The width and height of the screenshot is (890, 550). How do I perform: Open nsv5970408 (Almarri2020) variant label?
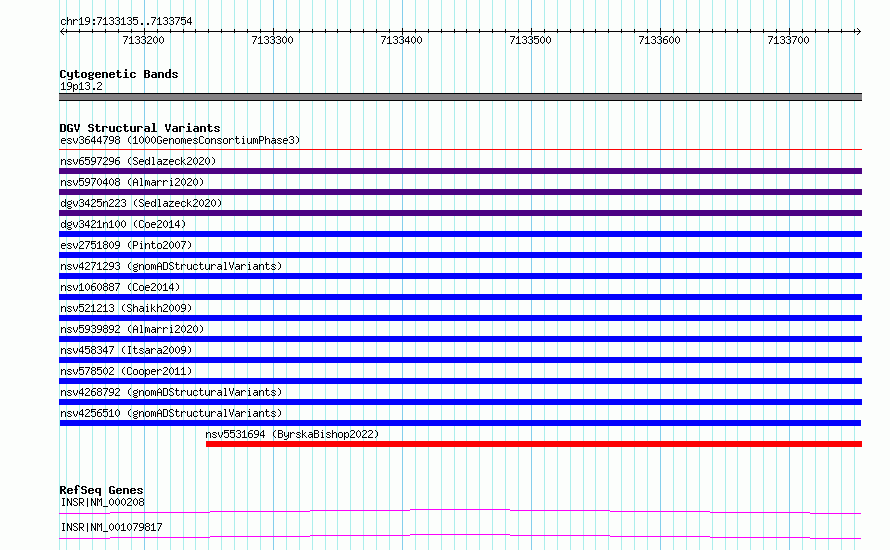click(132, 182)
